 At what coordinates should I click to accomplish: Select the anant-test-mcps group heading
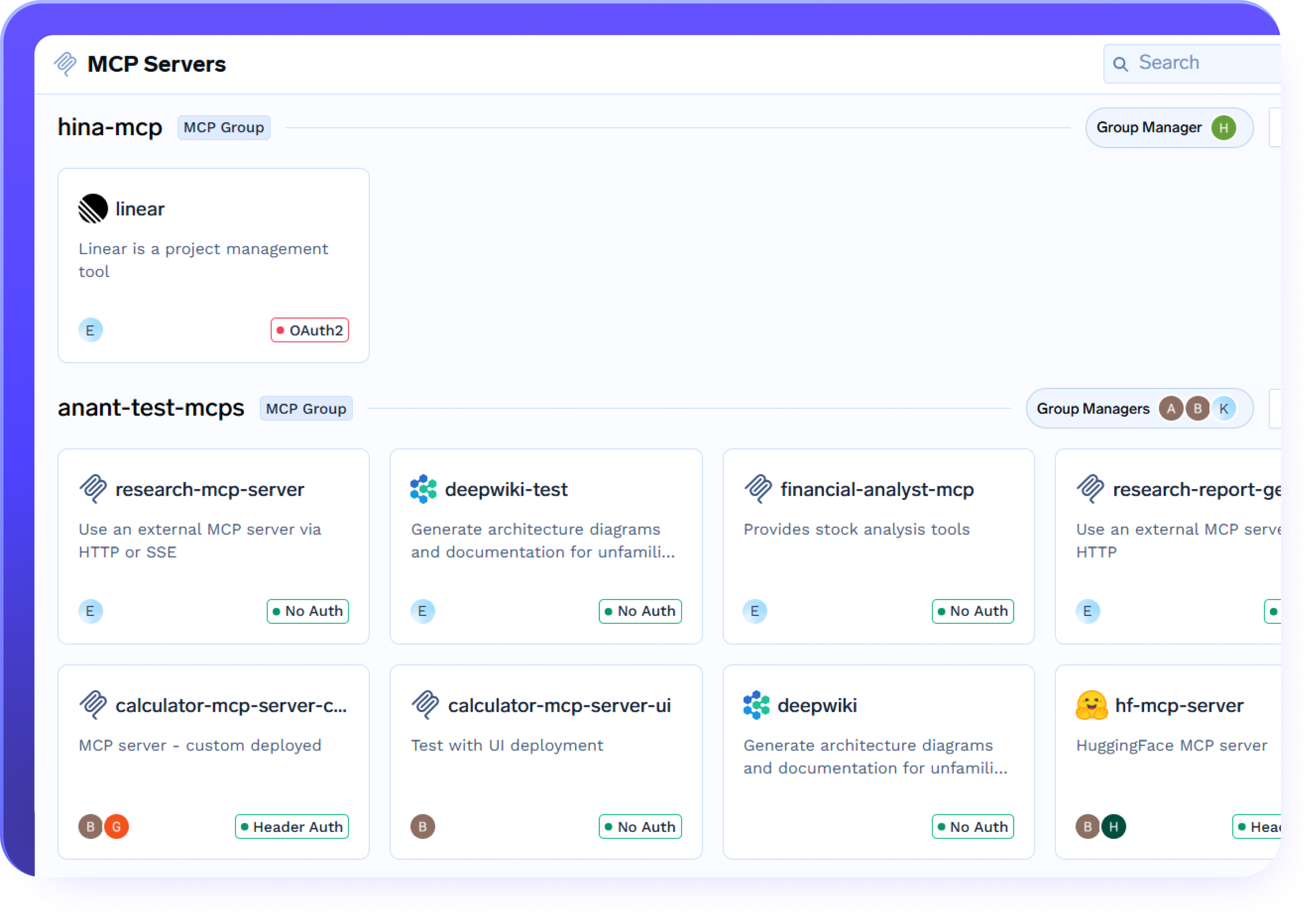pos(151,408)
